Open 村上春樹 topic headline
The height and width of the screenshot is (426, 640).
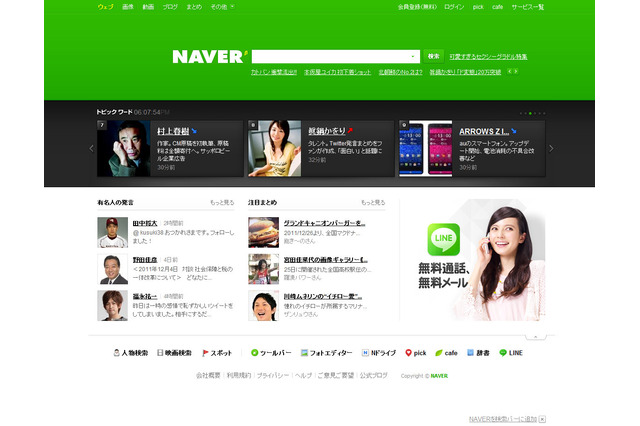click(x=173, y=131)
